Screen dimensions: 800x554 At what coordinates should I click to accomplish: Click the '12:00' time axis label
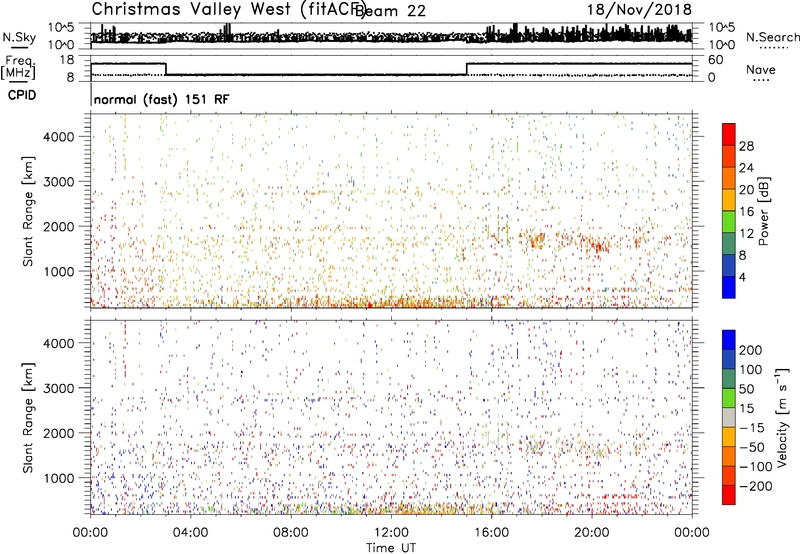pyautogui.click(x=391, y=533)
